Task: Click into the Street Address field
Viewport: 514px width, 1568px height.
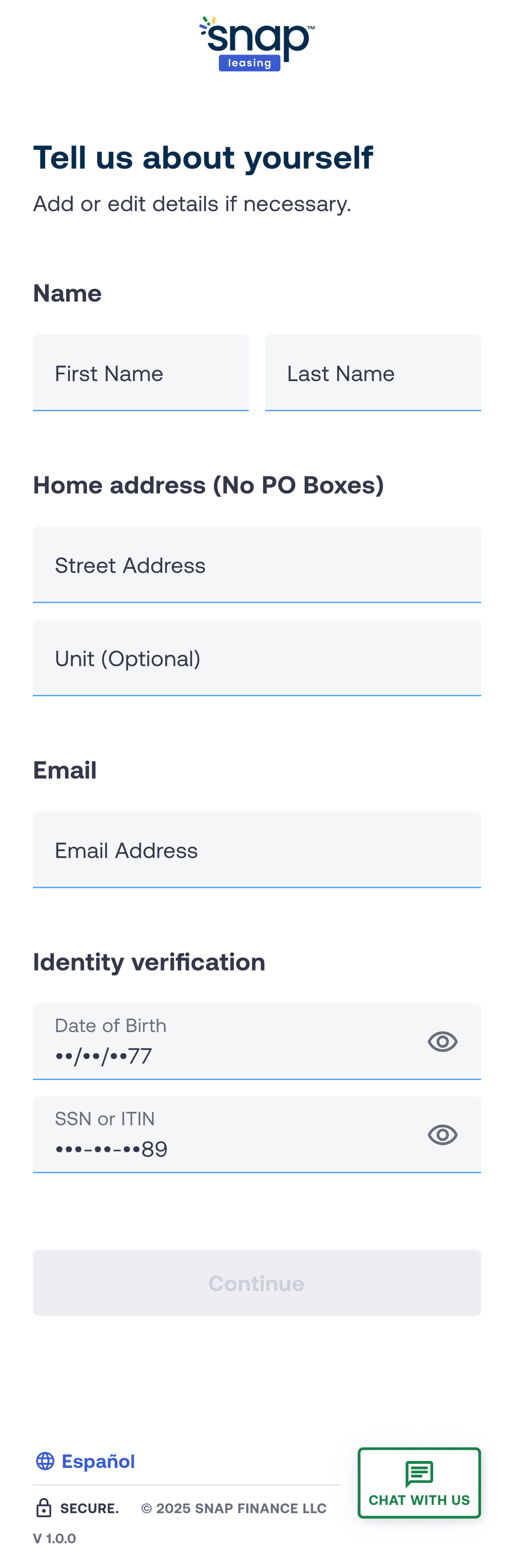Action: (257, 564)
